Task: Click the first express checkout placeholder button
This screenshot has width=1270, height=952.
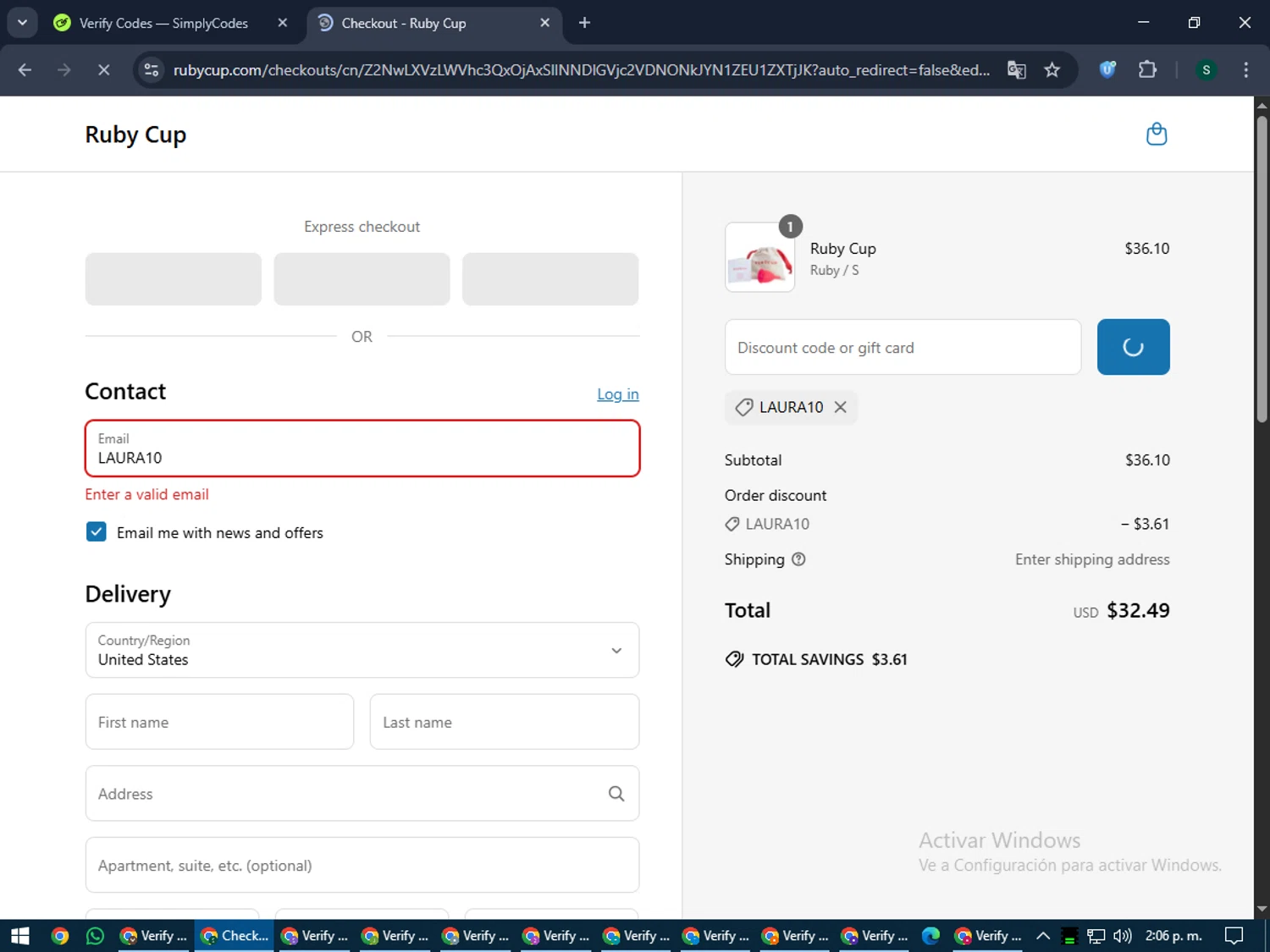Action: 174,279
